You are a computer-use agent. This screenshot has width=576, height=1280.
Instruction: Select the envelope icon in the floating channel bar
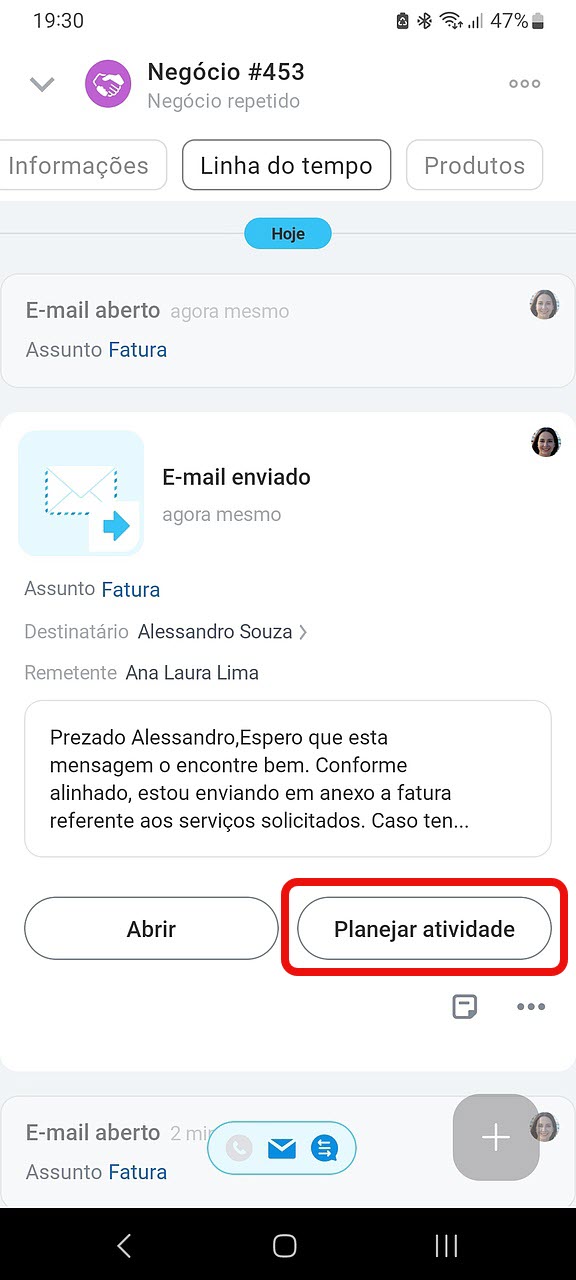point(282,1149)
